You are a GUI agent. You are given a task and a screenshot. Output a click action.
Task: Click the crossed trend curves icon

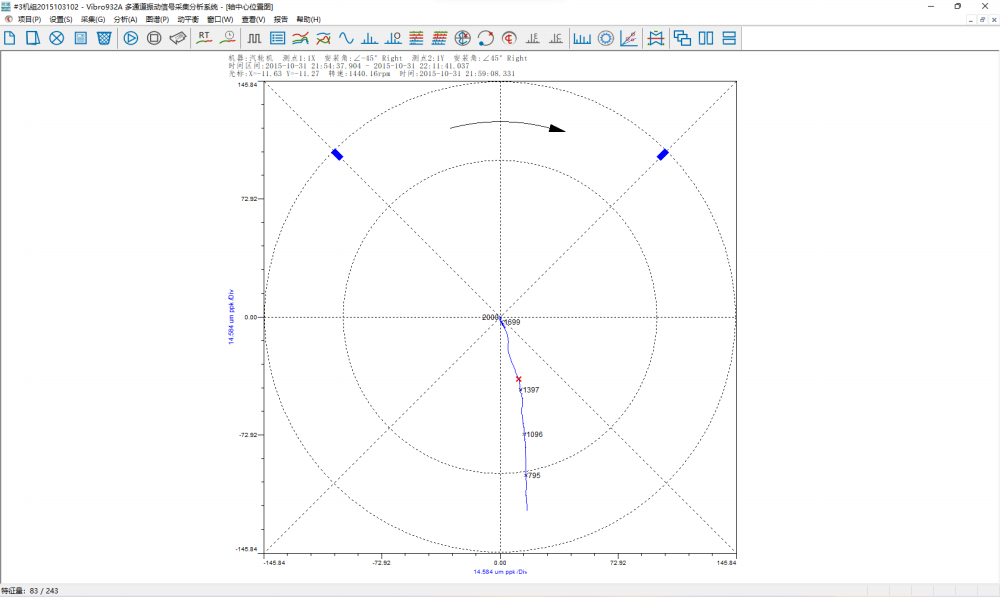coord(323,38)
